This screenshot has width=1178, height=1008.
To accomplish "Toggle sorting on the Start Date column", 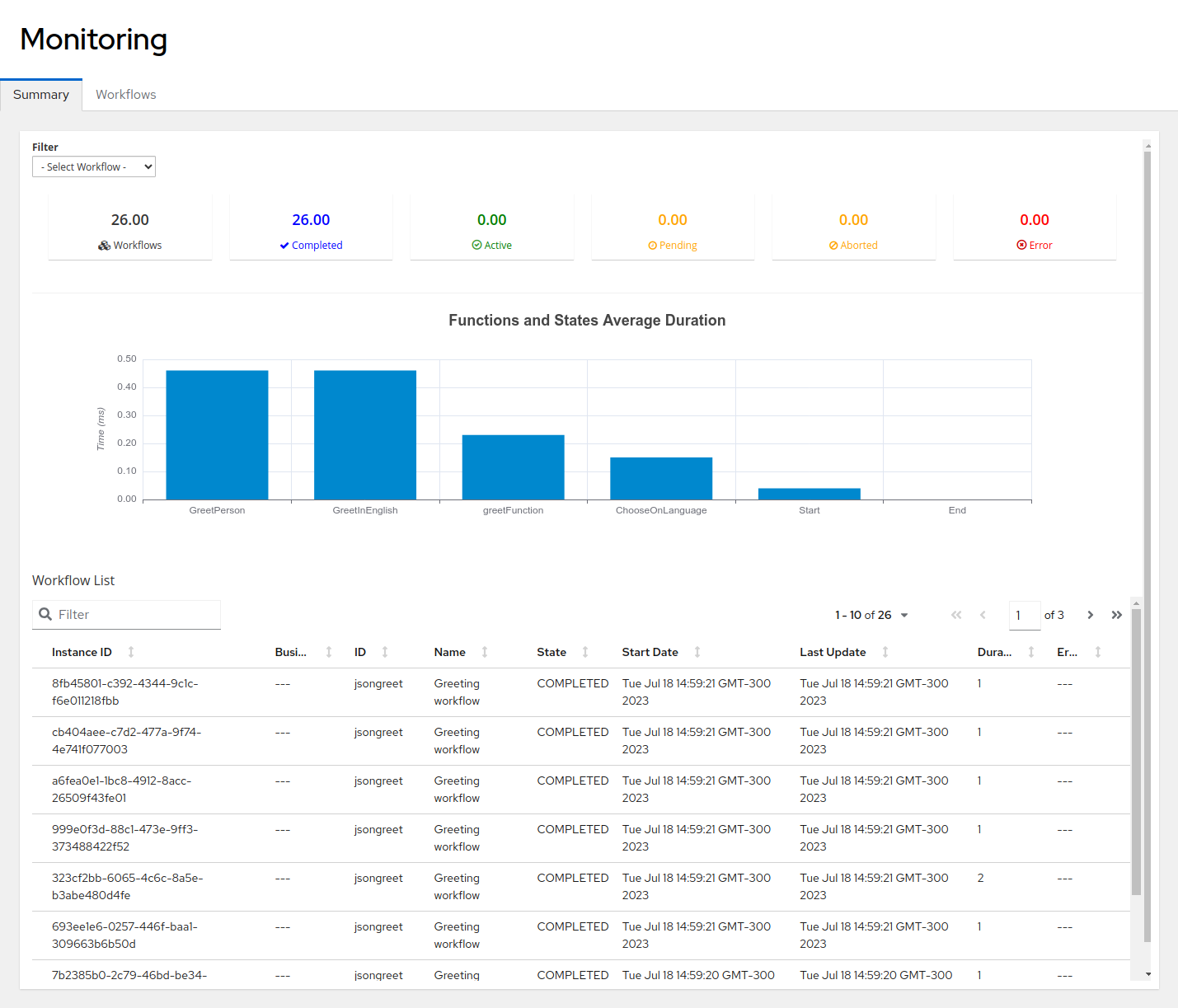I will [697, 651].
